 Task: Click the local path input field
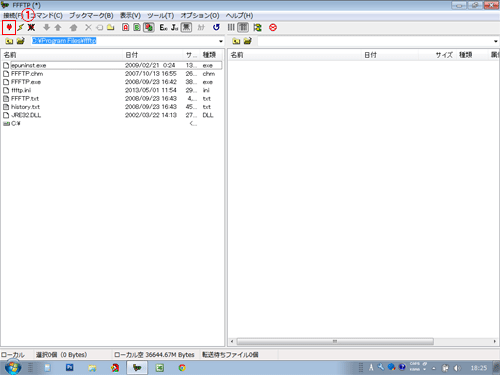tap(124, 41)
